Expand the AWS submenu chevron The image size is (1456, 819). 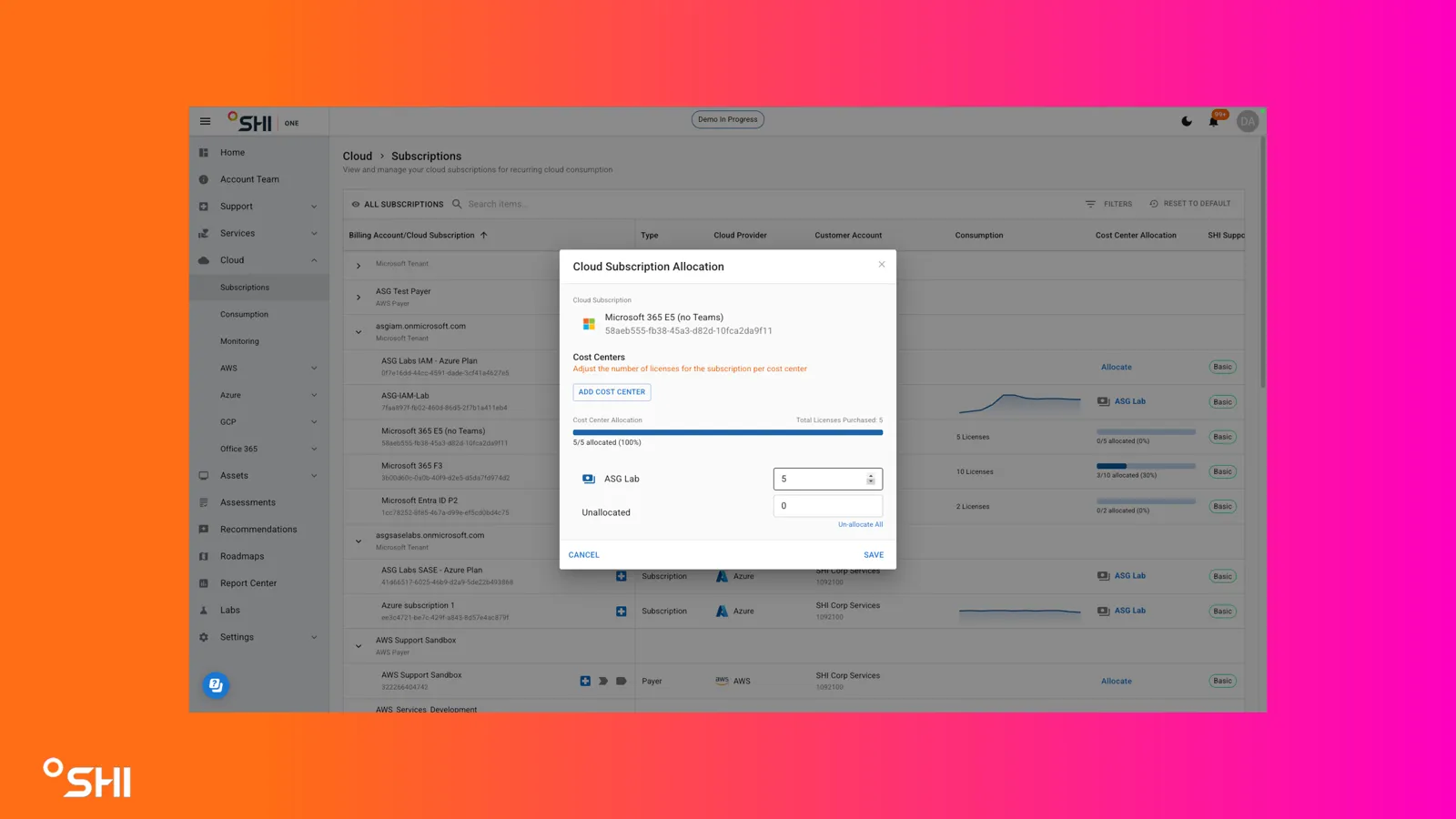314,368
